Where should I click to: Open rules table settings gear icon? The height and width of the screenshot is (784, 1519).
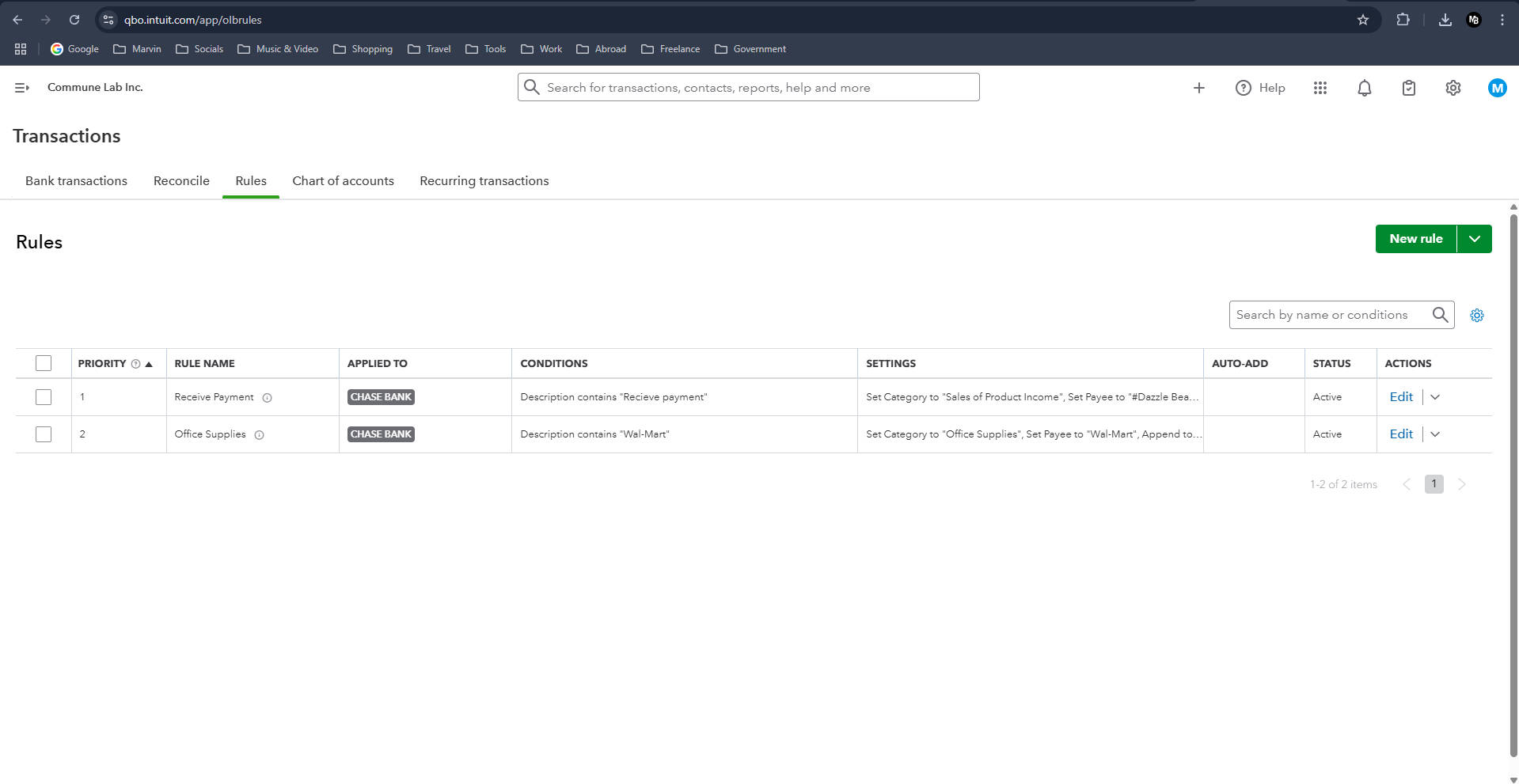point(1477,316)
